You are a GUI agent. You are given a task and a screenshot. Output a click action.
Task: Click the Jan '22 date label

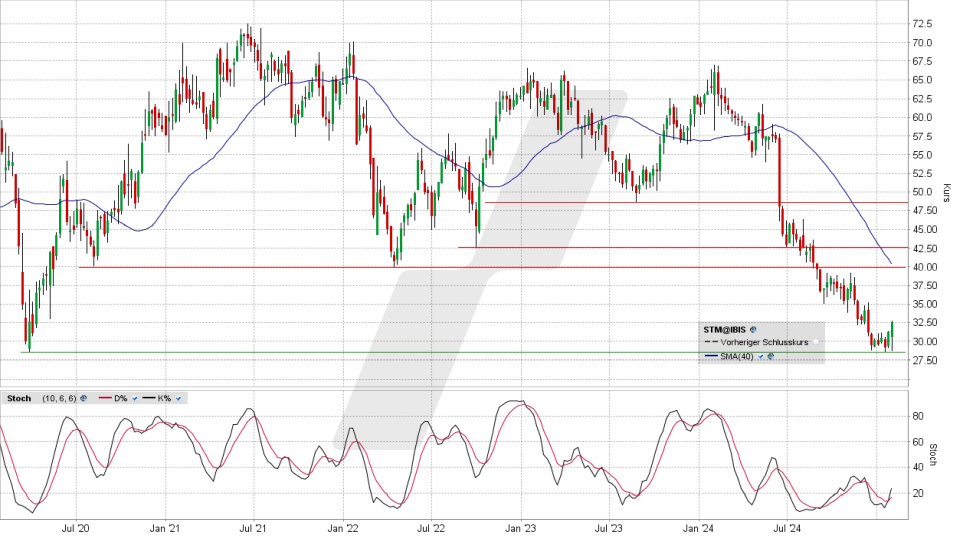[343, 528]
